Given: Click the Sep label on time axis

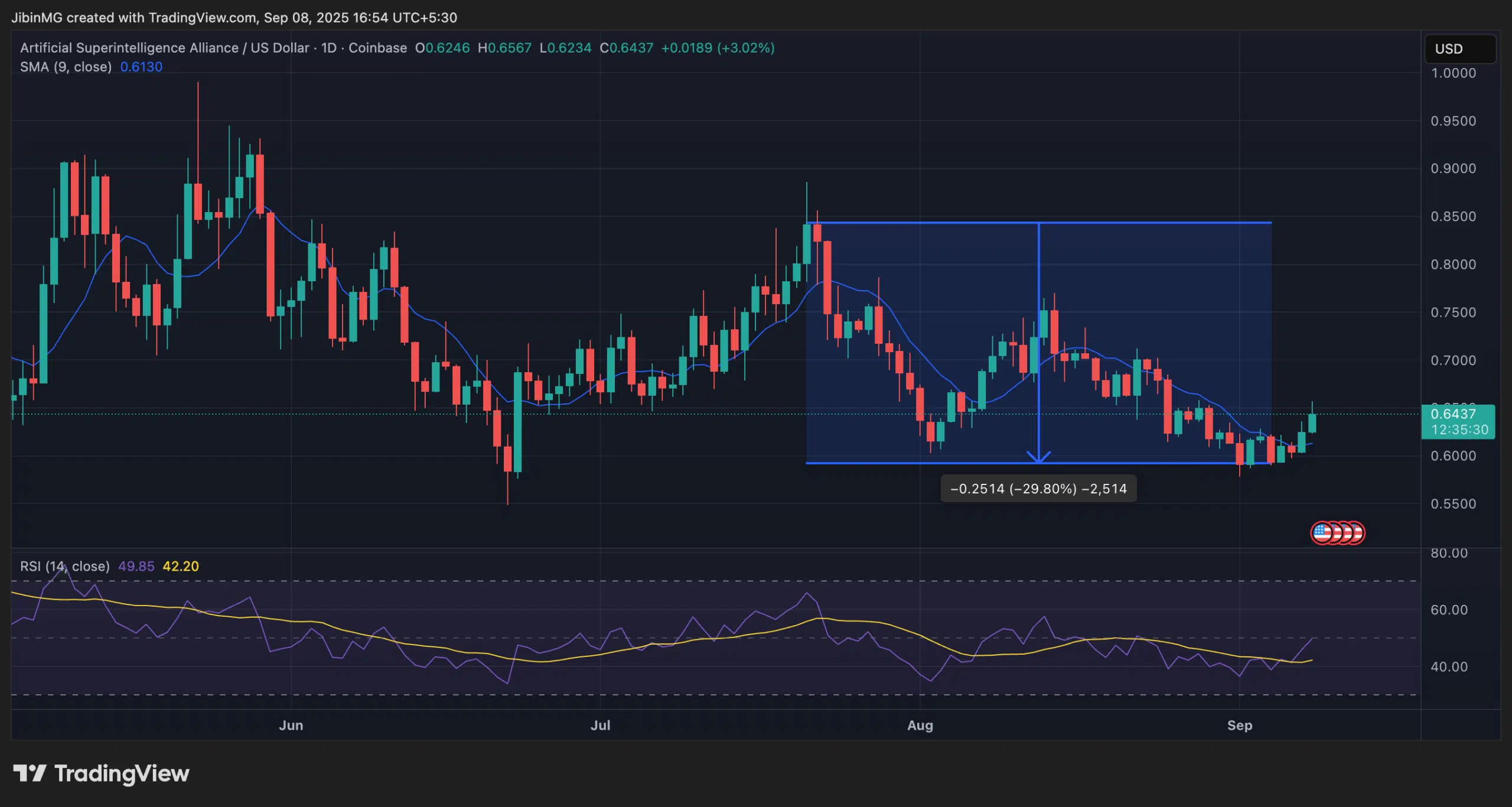Looking at the screenshot, I should click(x=1239, y=725).
